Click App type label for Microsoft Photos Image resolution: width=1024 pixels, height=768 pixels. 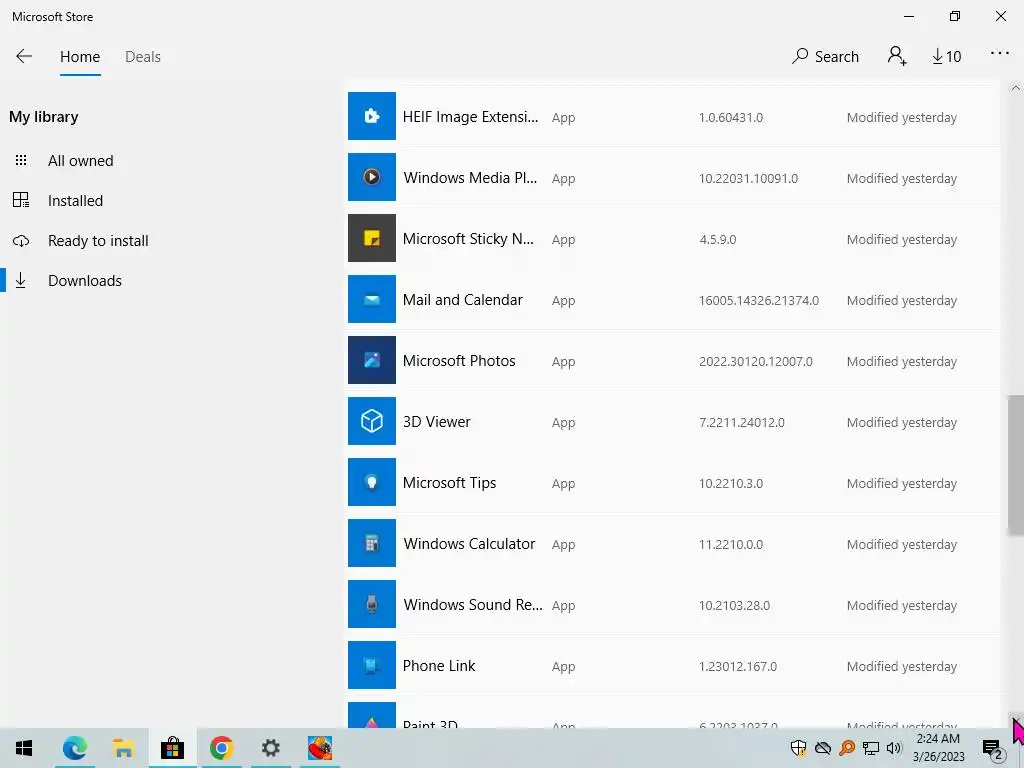coord(563,362)
